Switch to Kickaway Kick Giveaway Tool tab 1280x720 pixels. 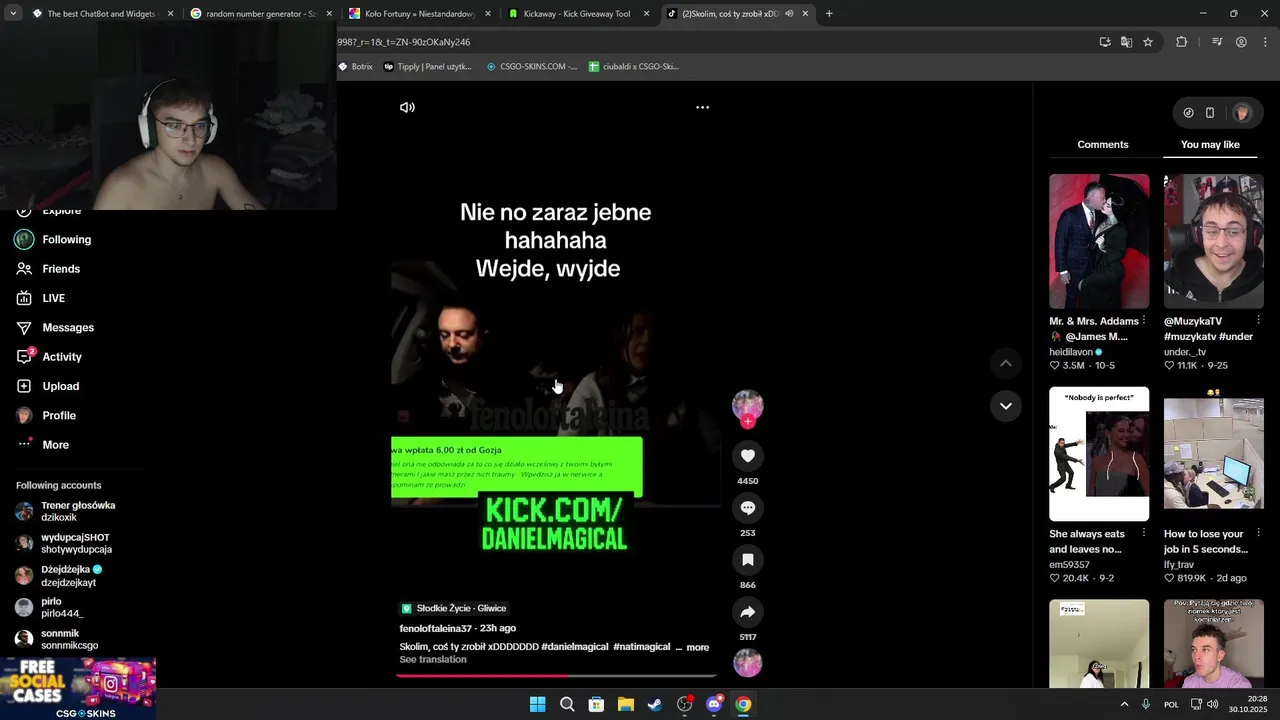point(578,14)
